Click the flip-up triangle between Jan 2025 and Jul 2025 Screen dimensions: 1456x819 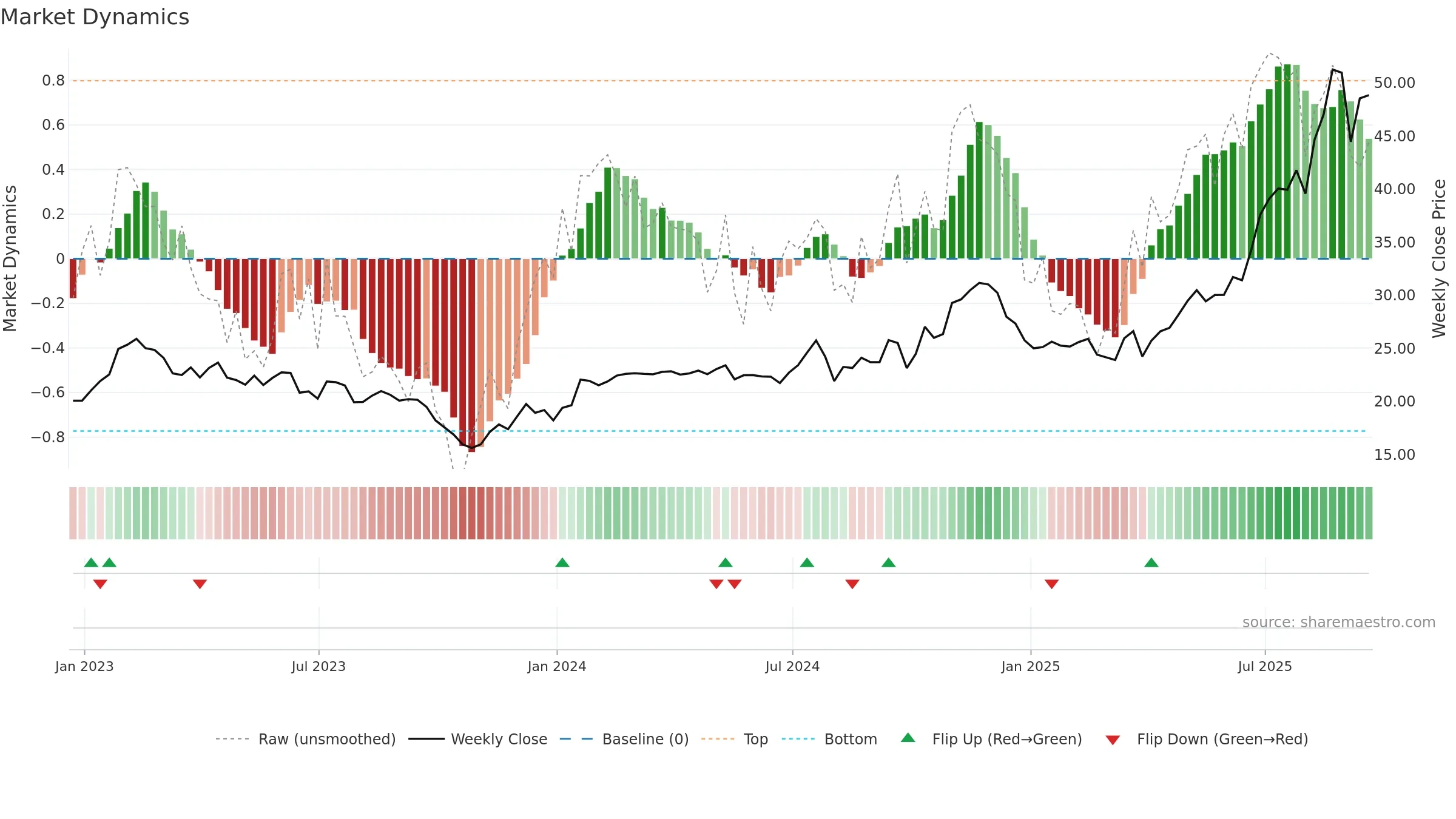point(1151,562)
